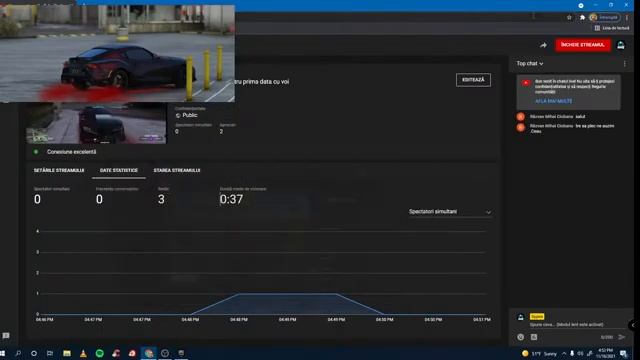
Task: Bookmark page with the star icon
Action: point(569,17)
